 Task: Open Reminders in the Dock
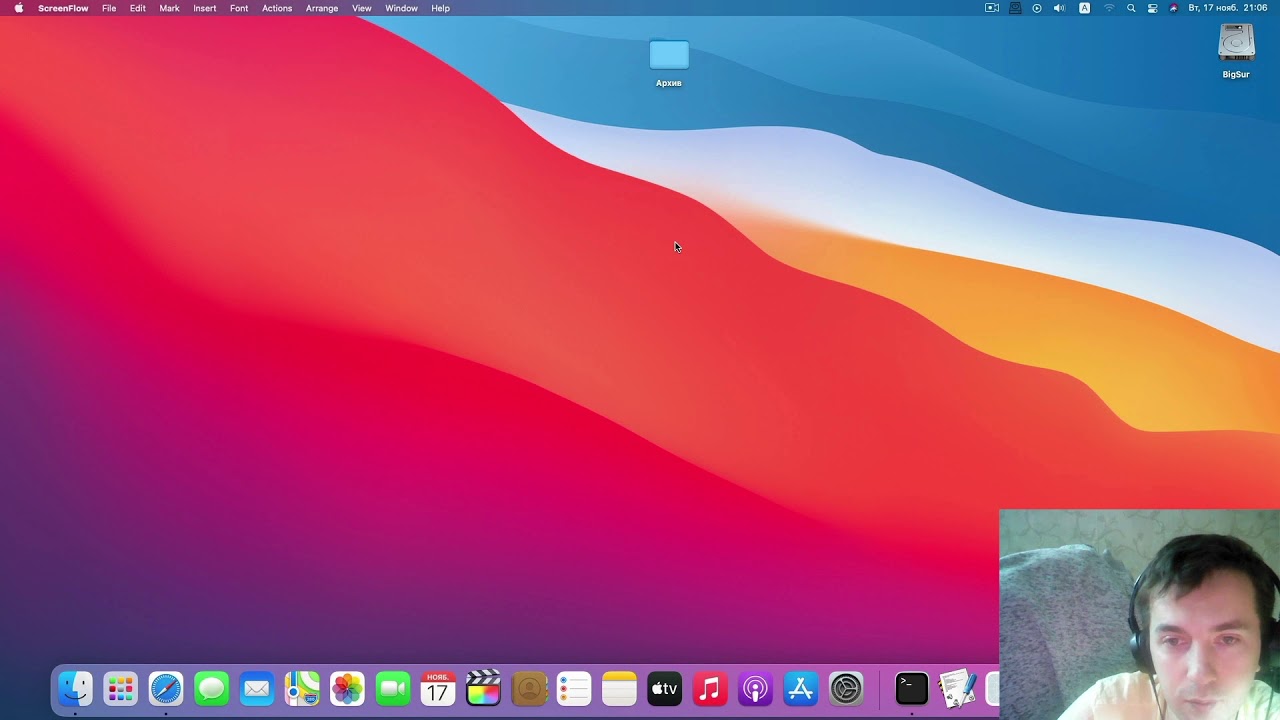574,688
